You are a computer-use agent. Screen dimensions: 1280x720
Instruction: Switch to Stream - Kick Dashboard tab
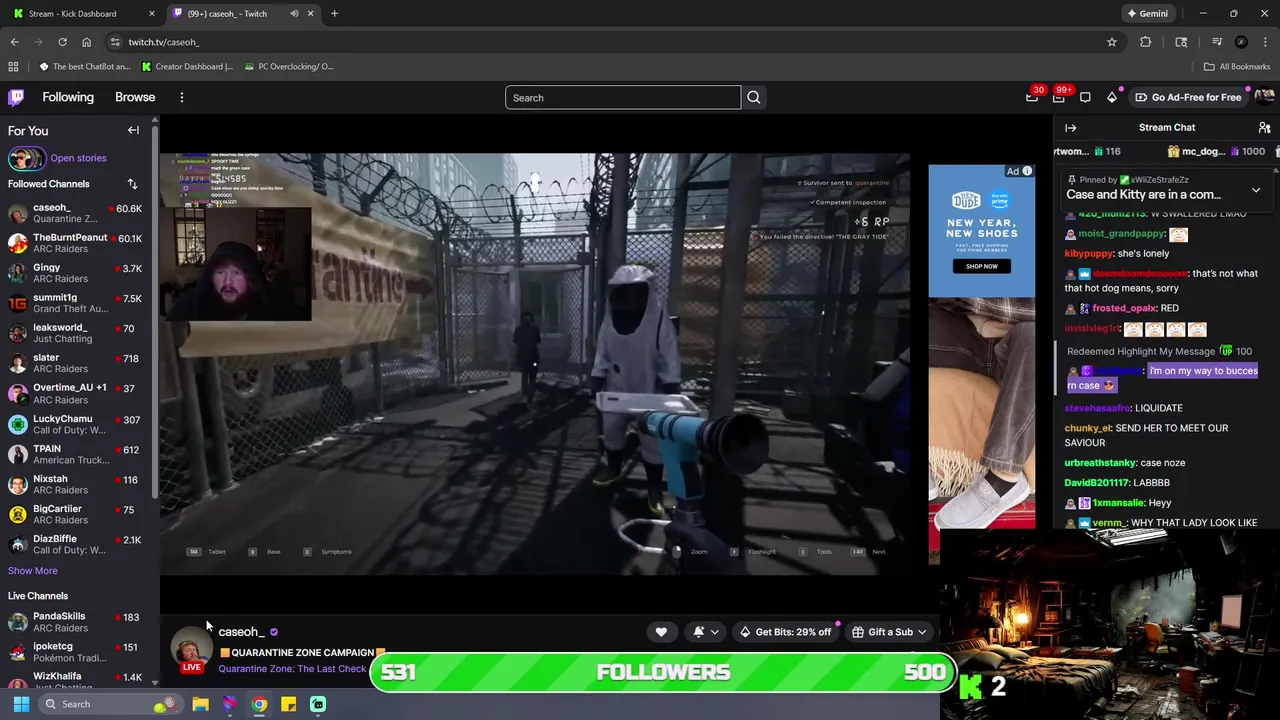click(x=82, y=13)
